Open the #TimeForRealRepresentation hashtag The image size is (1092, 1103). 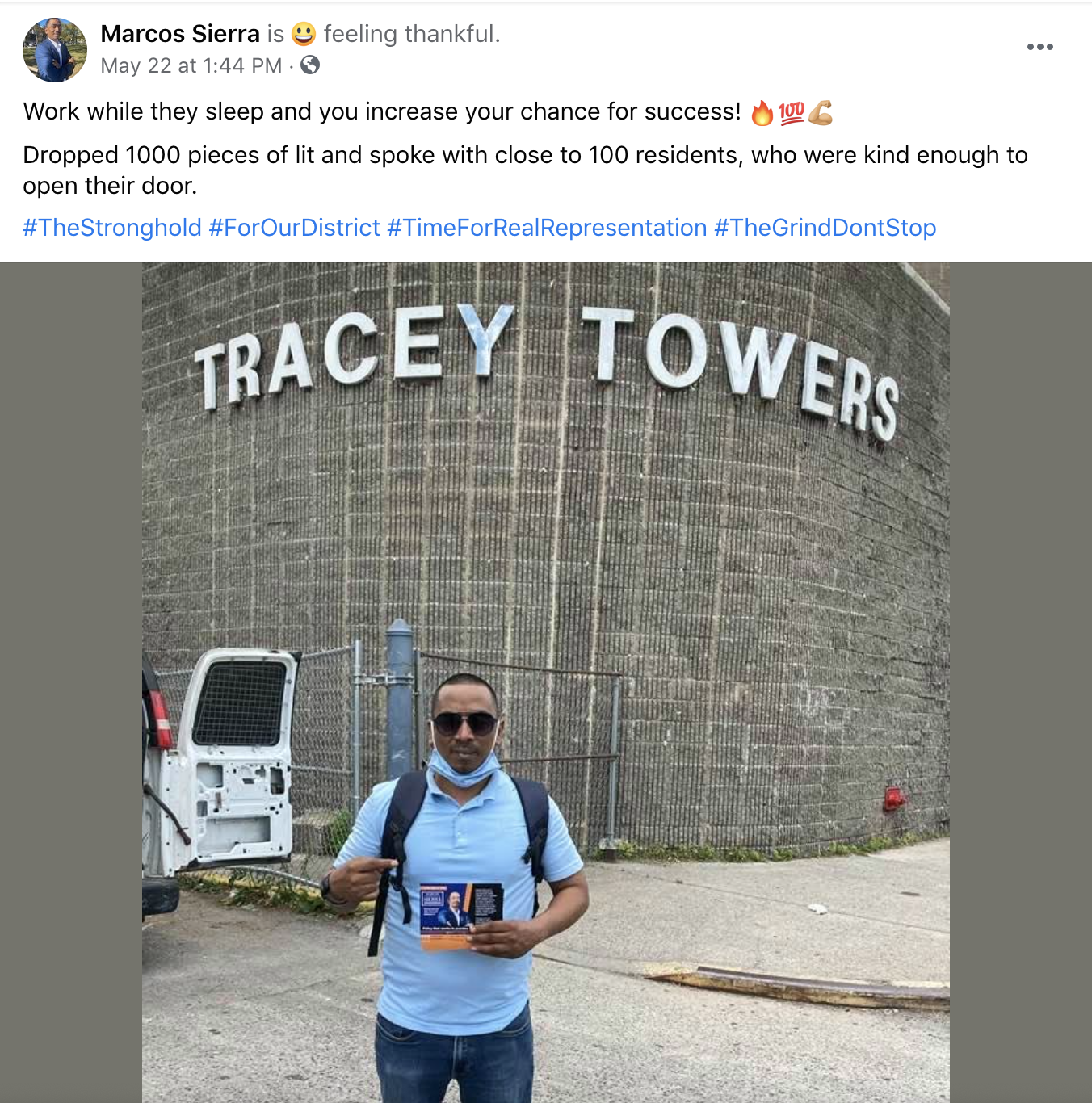(547, 228)
